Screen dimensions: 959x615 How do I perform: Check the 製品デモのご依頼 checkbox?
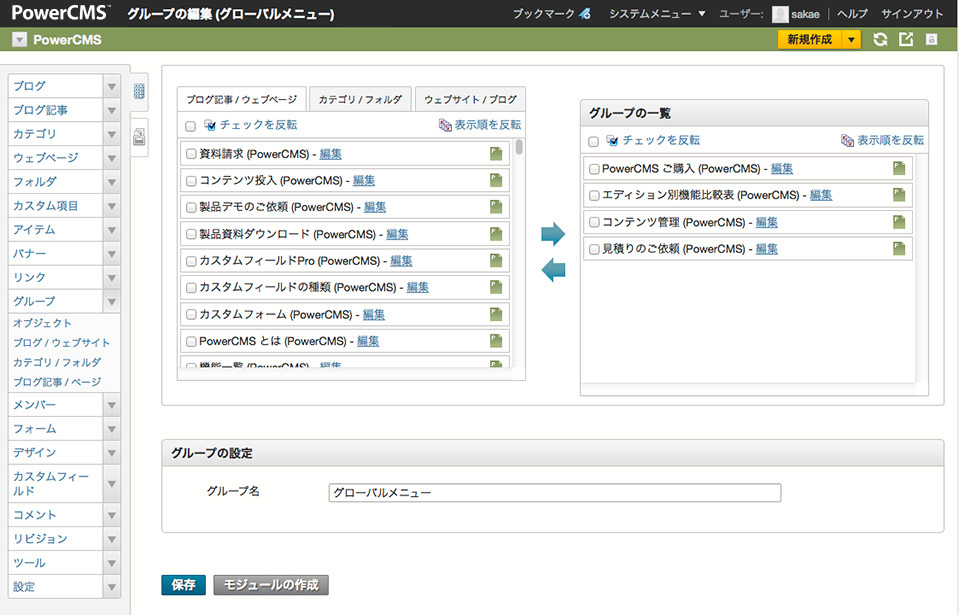pos(191,207)
